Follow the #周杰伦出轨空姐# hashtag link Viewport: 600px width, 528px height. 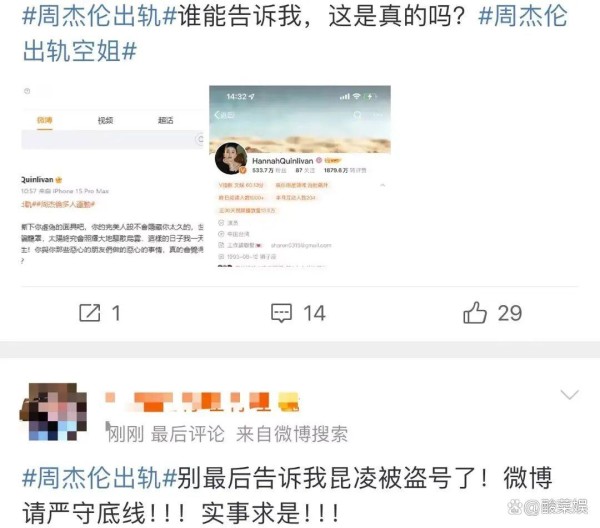(x=295, y=34)
